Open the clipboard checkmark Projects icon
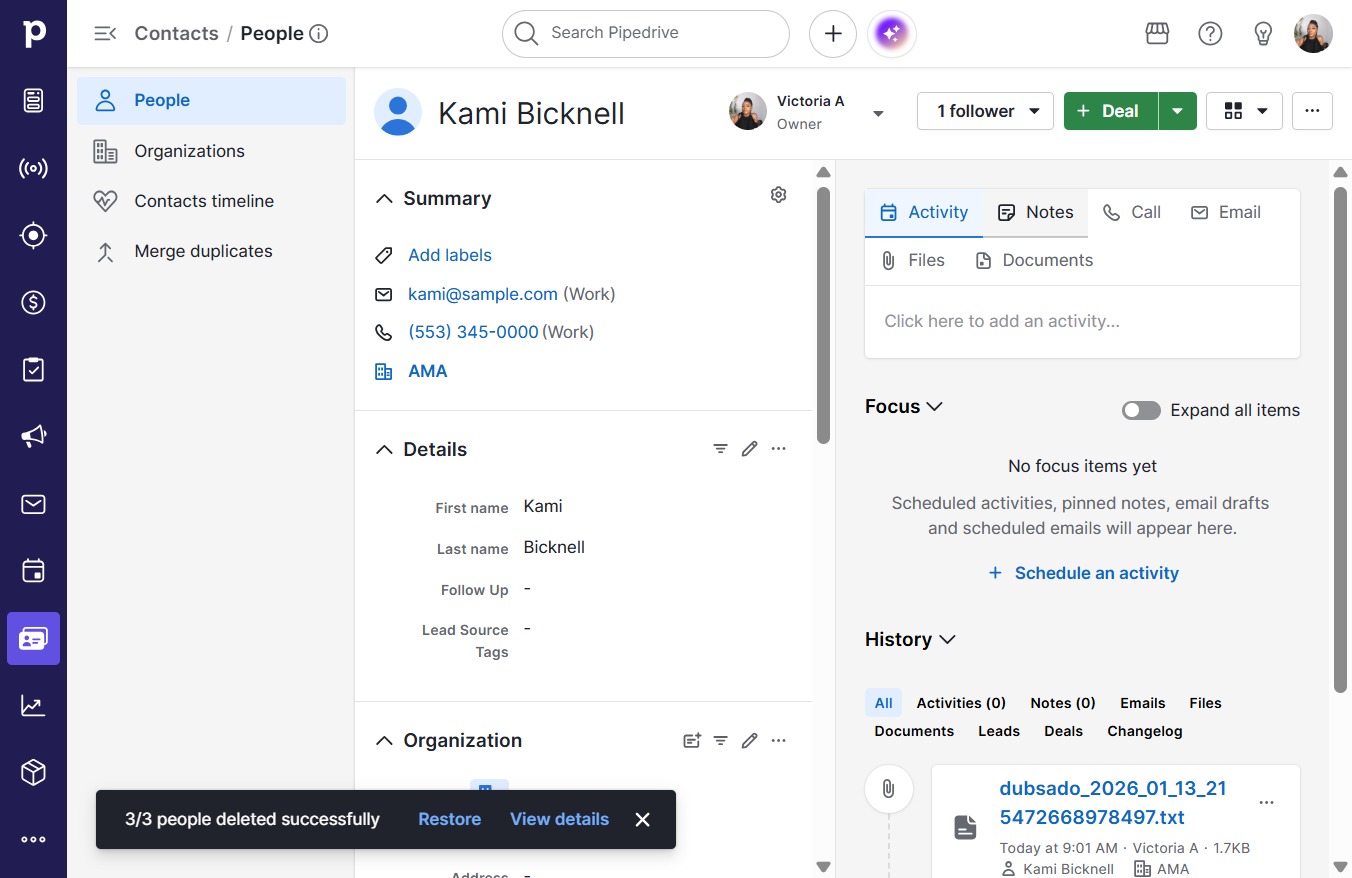The width and height of the screenshot is (1352, 878). coord(33,370)
